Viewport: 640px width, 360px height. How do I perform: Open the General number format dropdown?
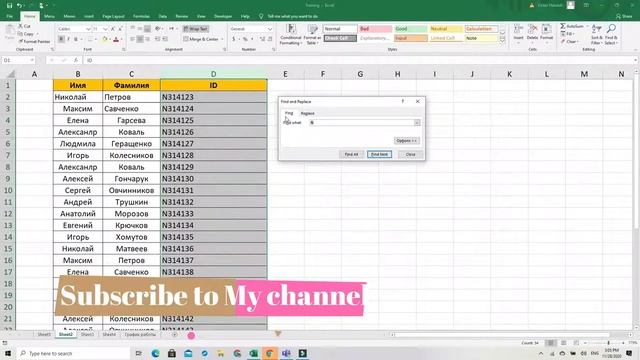tap(270, 29)
